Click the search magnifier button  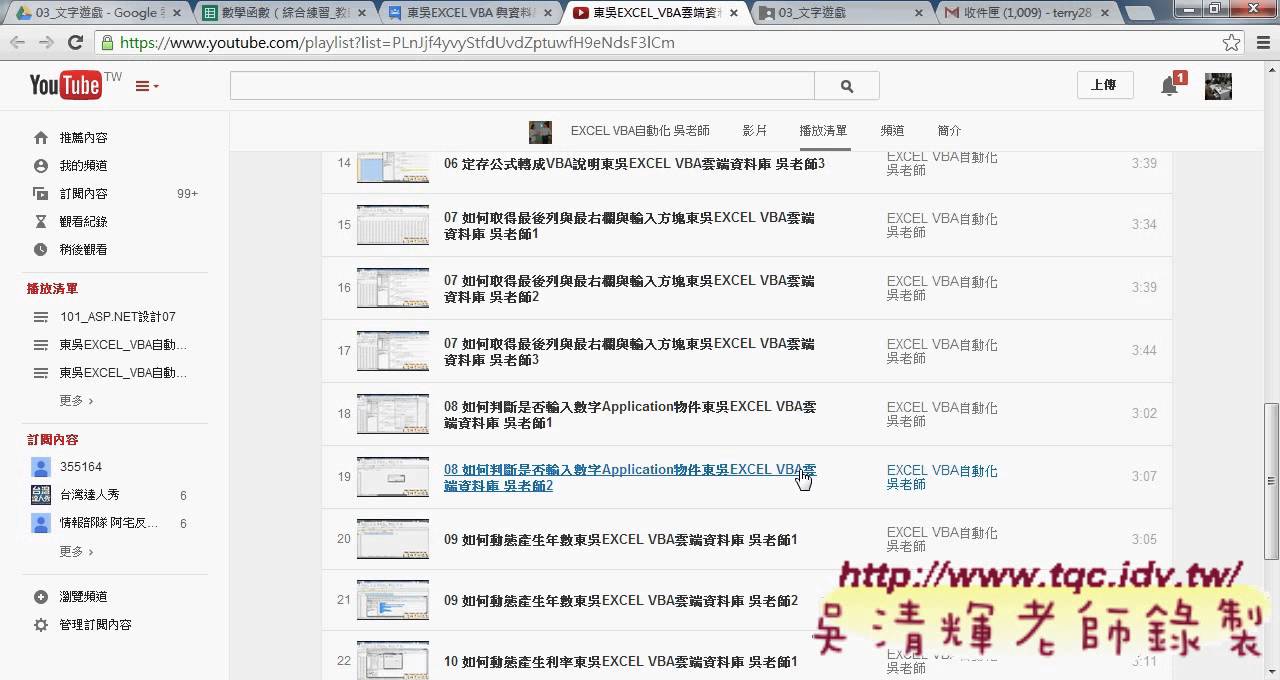coord(847,86)
